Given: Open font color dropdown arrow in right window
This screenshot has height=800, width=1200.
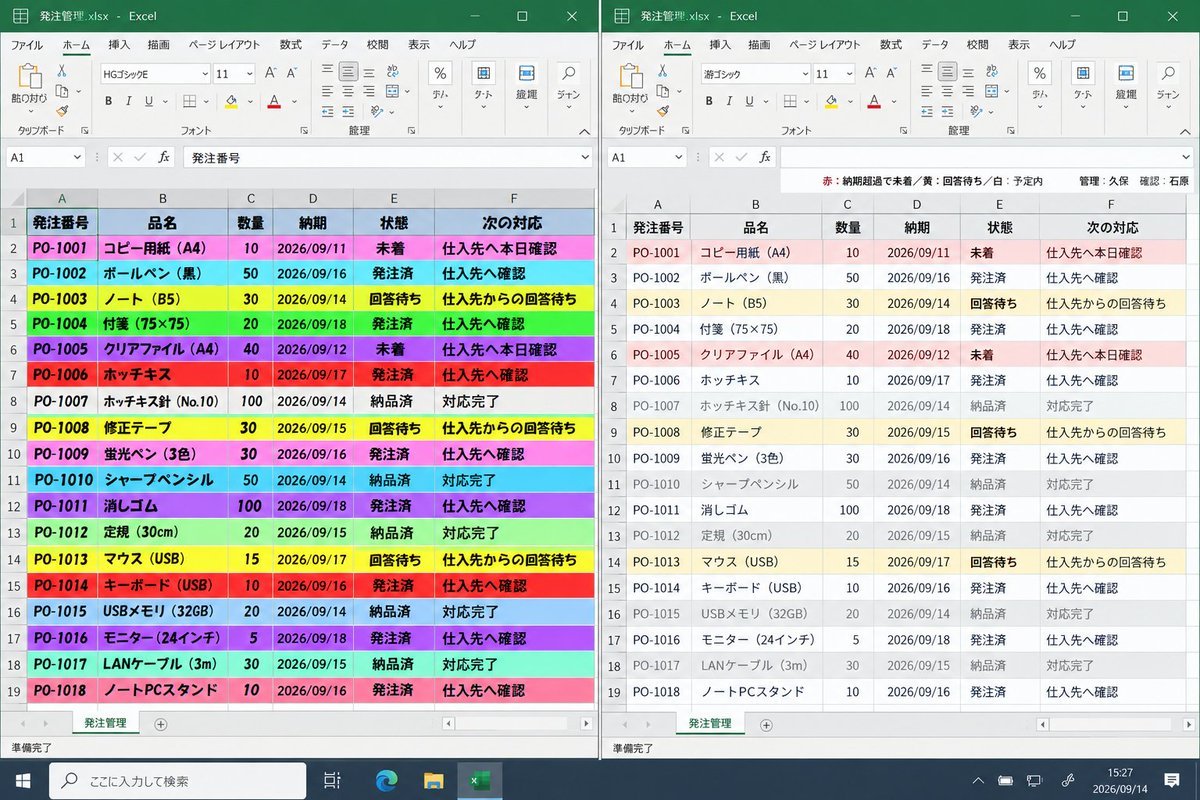Looking at the screenshot, I should click(894, 101).
